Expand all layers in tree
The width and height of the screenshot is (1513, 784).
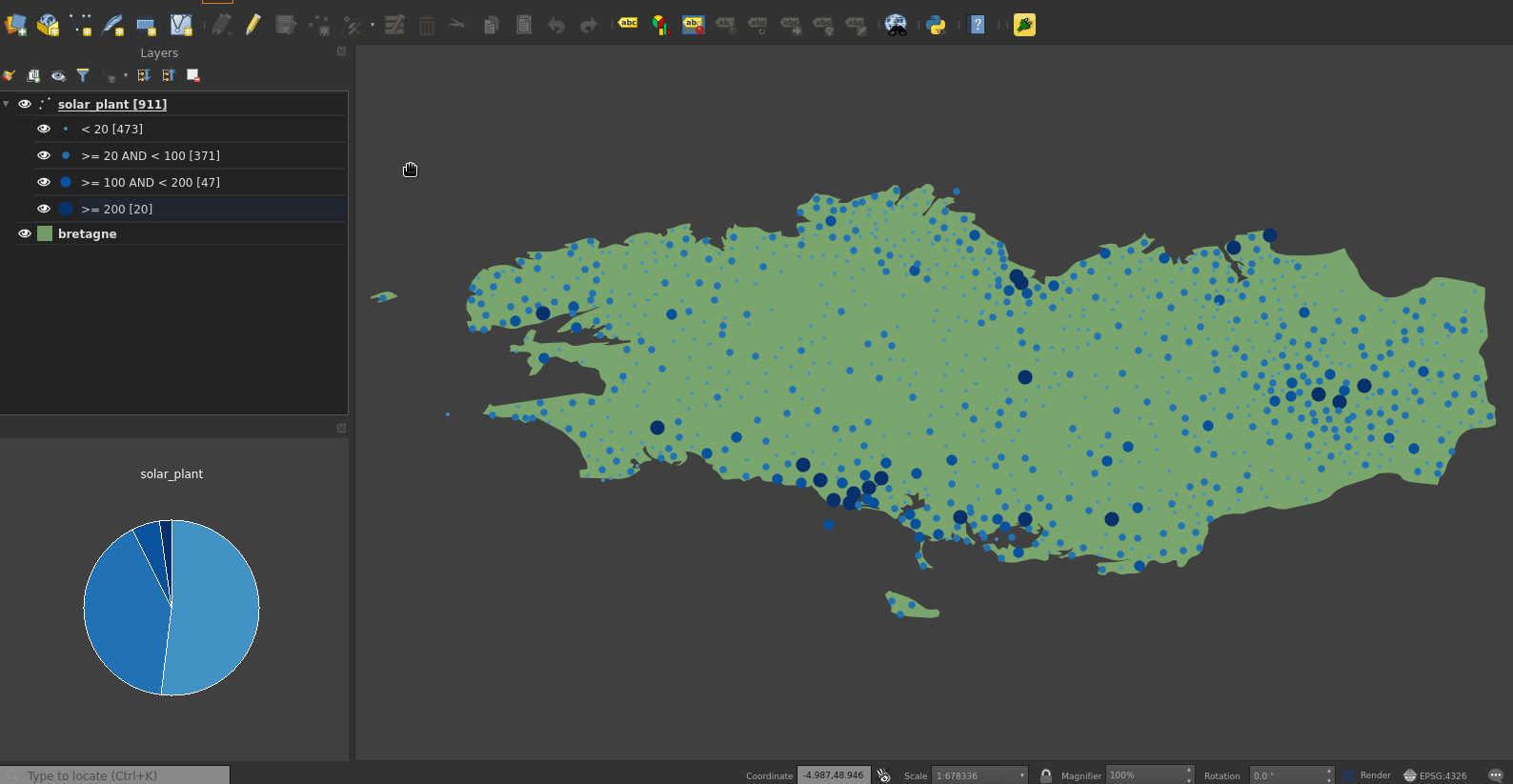(x=144, y=75)
